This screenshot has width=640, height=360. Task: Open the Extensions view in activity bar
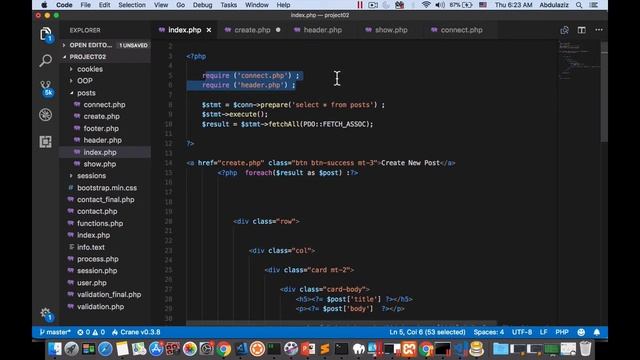pos(45,142)
